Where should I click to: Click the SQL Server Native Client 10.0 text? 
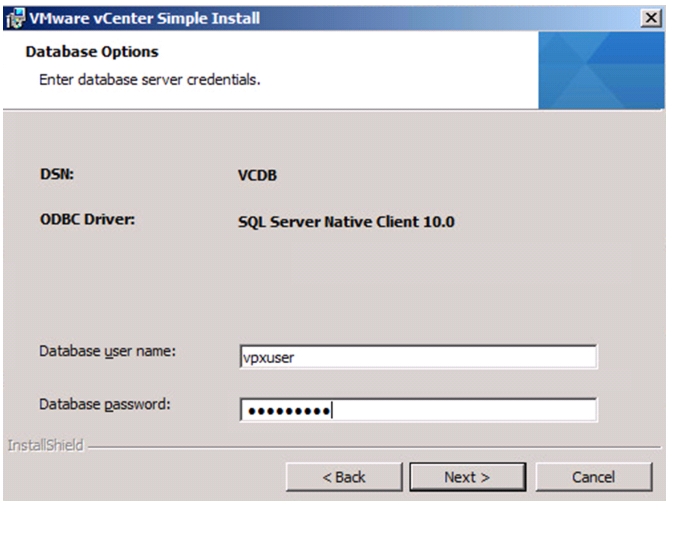click(x=346, y=222)
